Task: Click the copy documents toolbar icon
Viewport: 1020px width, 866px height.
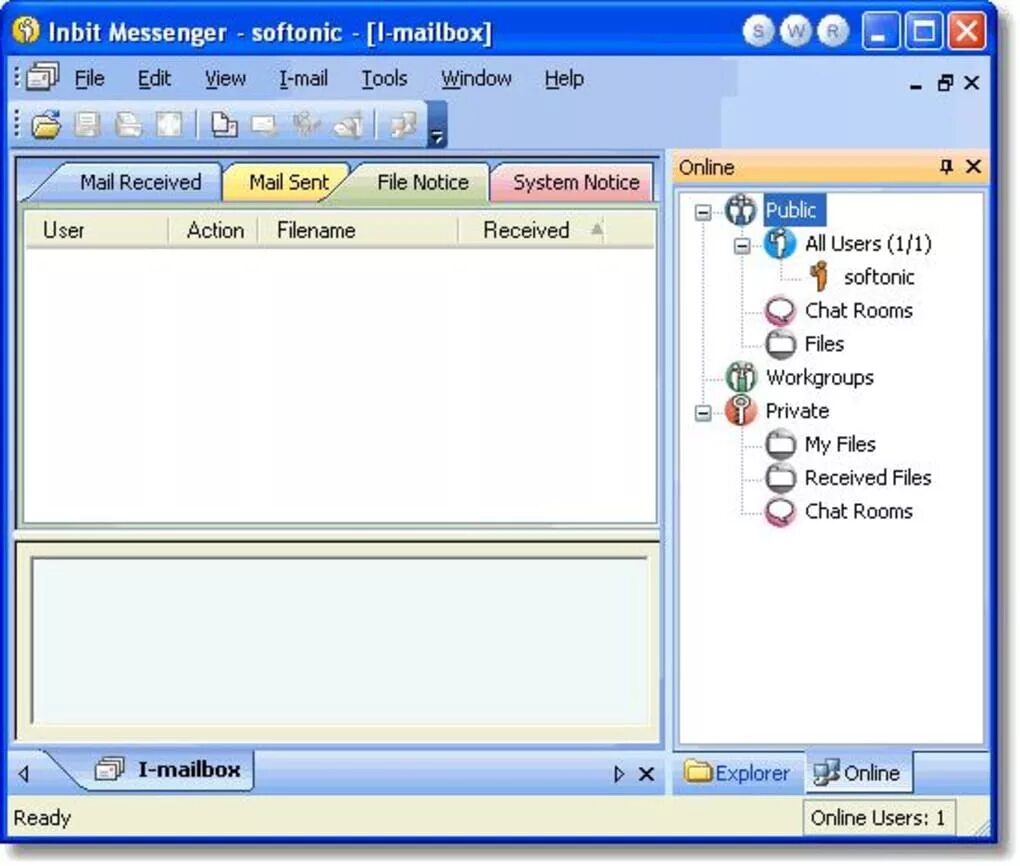Action: pyautogui.click(x=224, y=124)
